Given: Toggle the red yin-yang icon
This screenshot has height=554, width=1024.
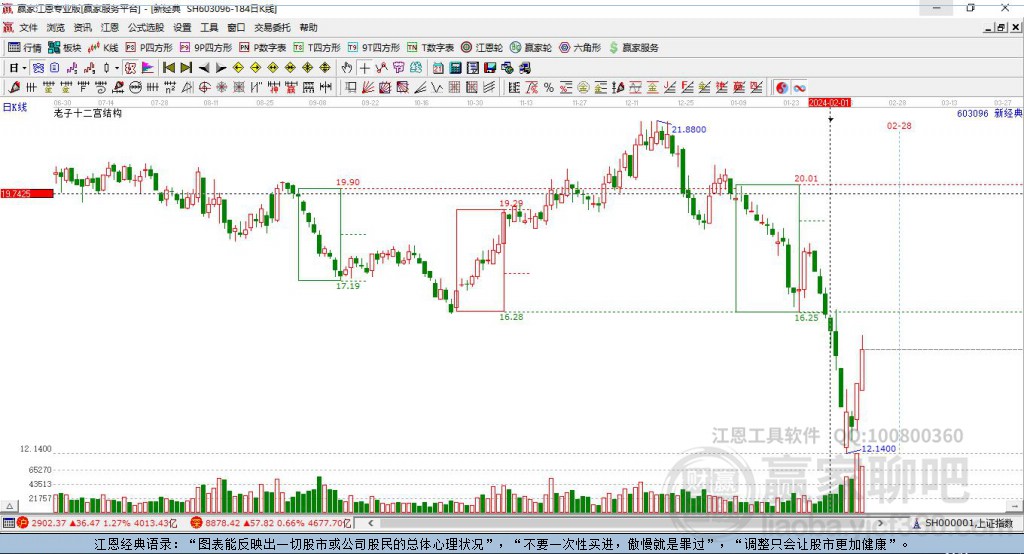Looking at the screenshot, I should [x=782, y=88].
